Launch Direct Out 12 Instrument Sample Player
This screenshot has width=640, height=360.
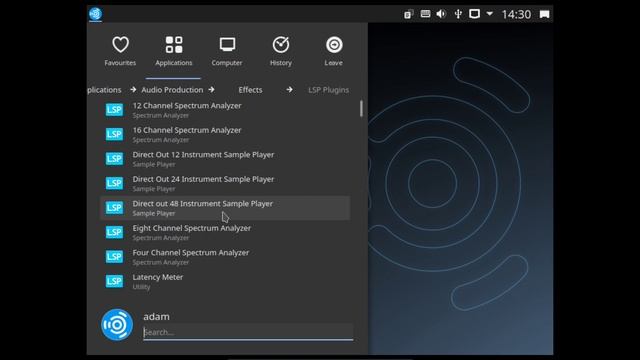click(225, 159)
